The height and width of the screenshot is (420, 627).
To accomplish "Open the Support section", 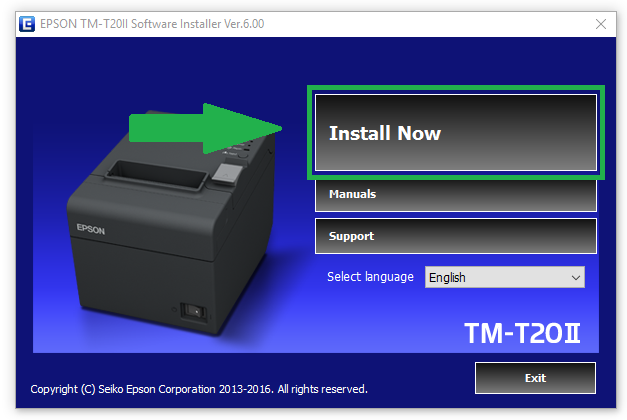I will click(x=455, y=236).
